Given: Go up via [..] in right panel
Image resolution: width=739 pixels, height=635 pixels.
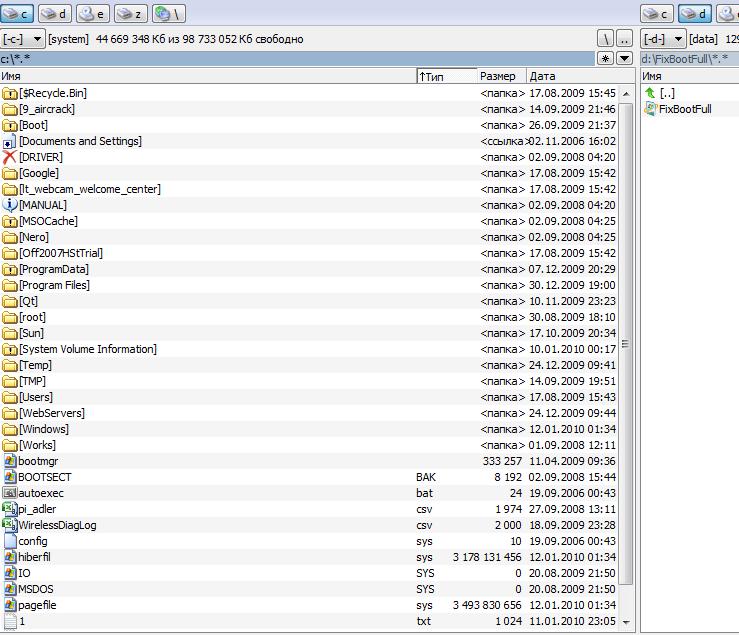Looking at the screenshot, I should tap(667, 93).
